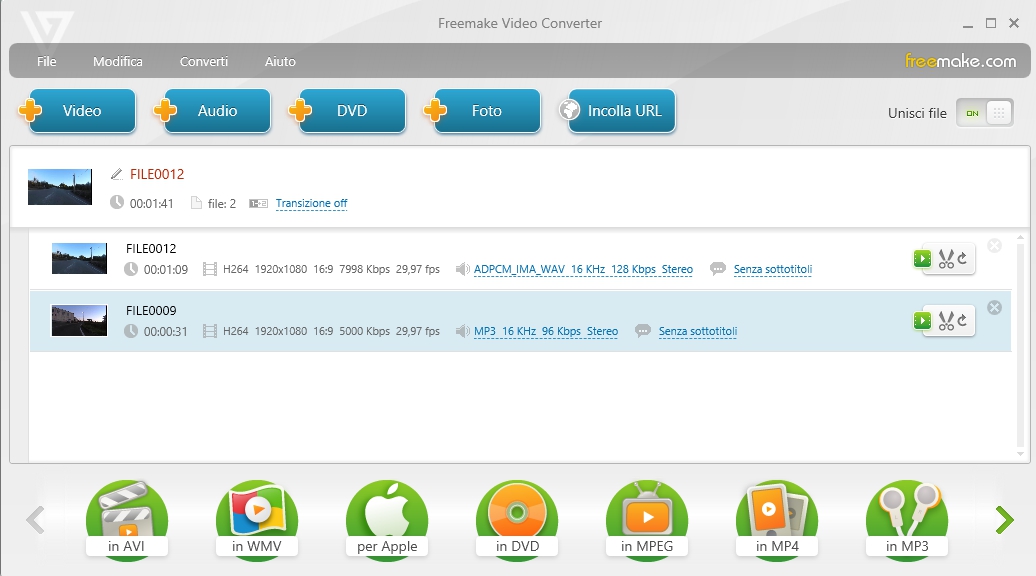Toggle the Unisci file switch
Viewport: 1036px width, 576px height.
pos(984,113)
